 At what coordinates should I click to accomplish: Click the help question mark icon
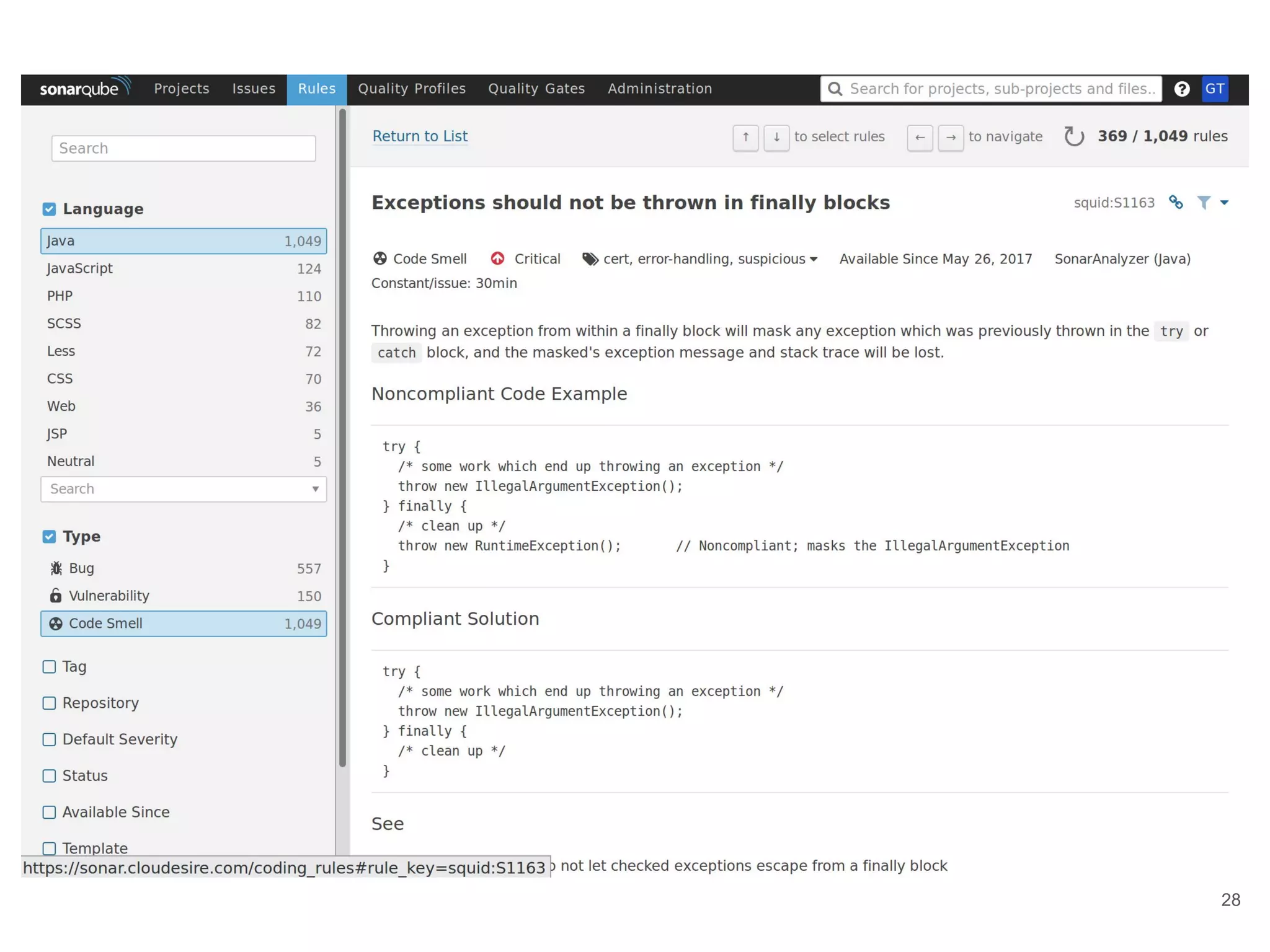[1181, 89]
